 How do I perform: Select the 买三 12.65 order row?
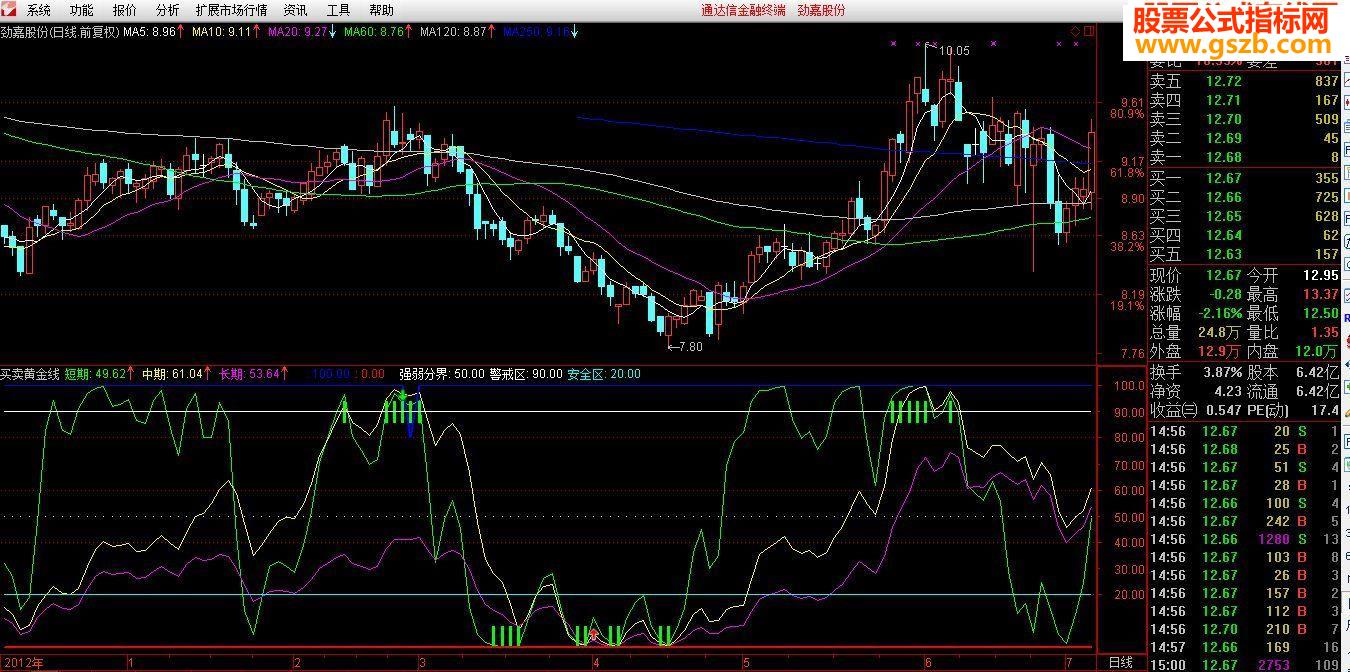(1244, 216)
